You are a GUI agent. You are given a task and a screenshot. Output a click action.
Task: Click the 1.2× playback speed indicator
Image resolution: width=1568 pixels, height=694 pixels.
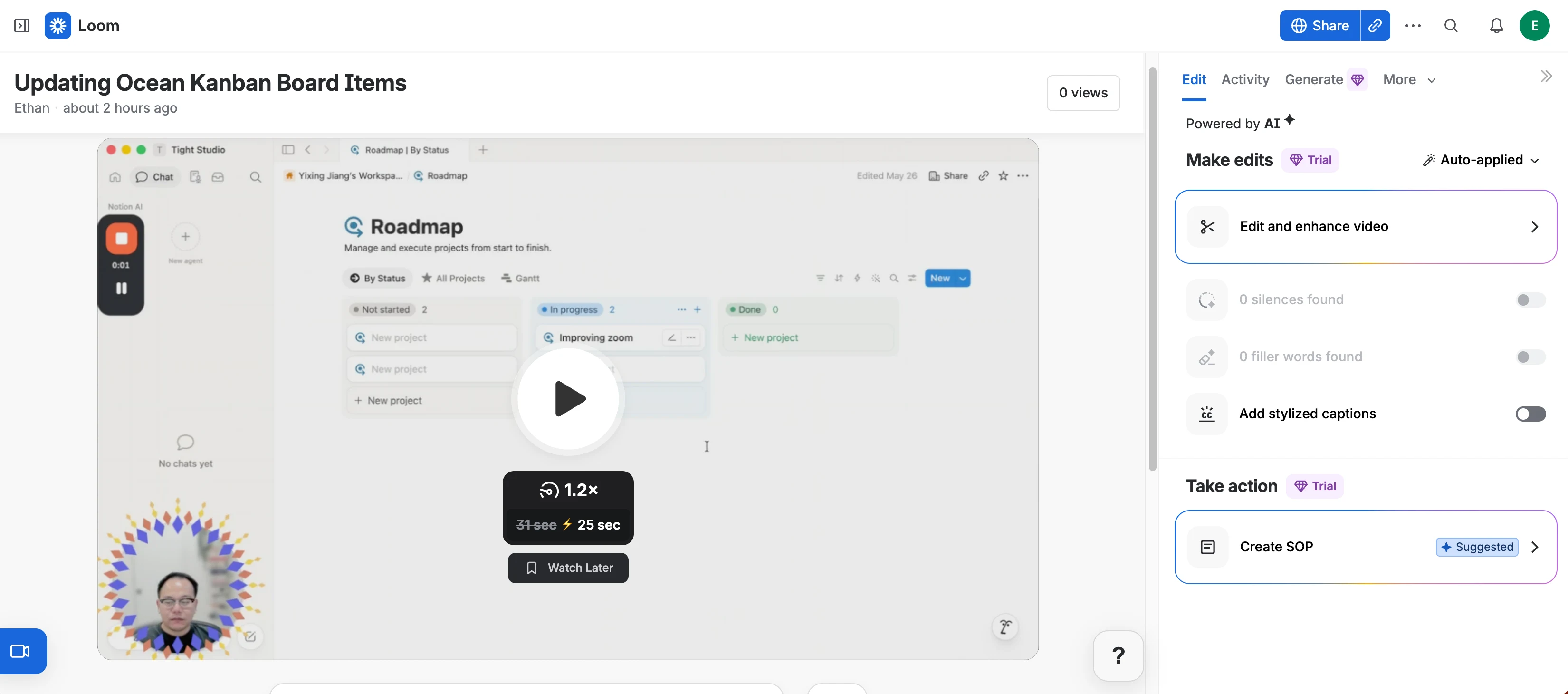tap(569, 490)
